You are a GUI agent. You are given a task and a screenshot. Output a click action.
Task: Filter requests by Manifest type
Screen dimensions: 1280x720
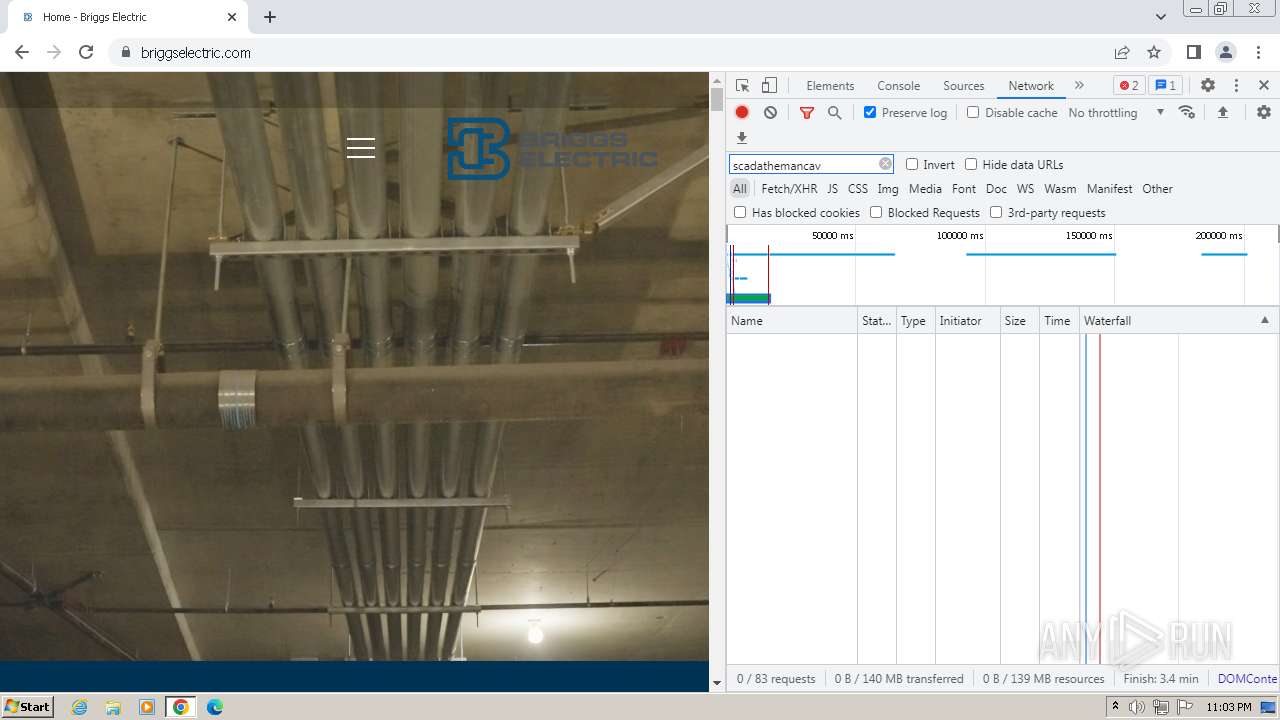1109,188
